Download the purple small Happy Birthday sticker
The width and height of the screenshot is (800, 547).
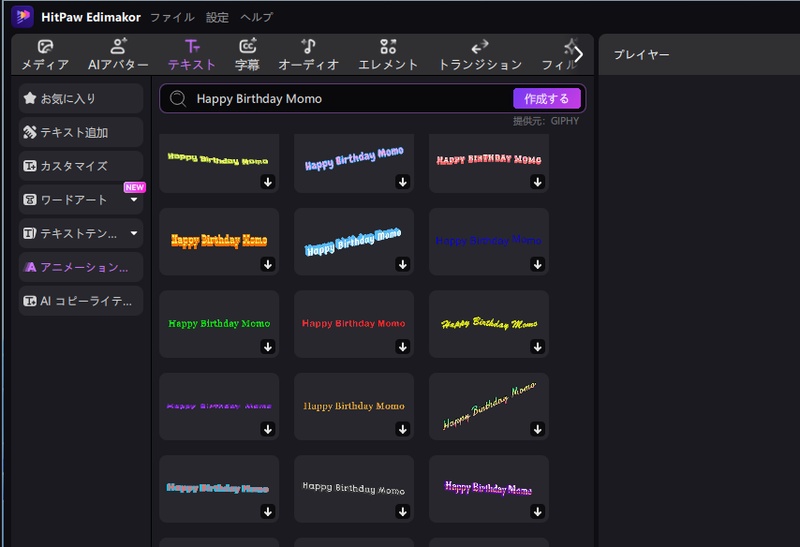(268, 429)
